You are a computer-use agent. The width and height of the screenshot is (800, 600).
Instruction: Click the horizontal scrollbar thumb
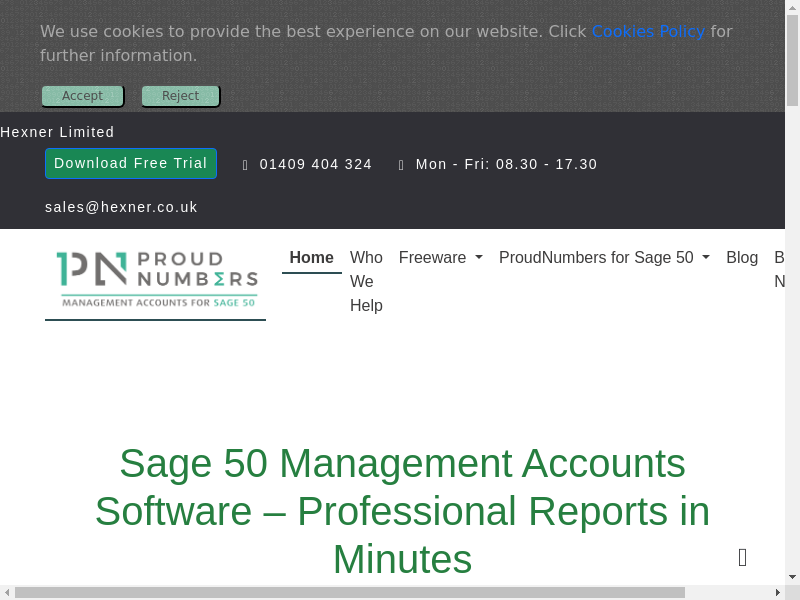point(350,592)
